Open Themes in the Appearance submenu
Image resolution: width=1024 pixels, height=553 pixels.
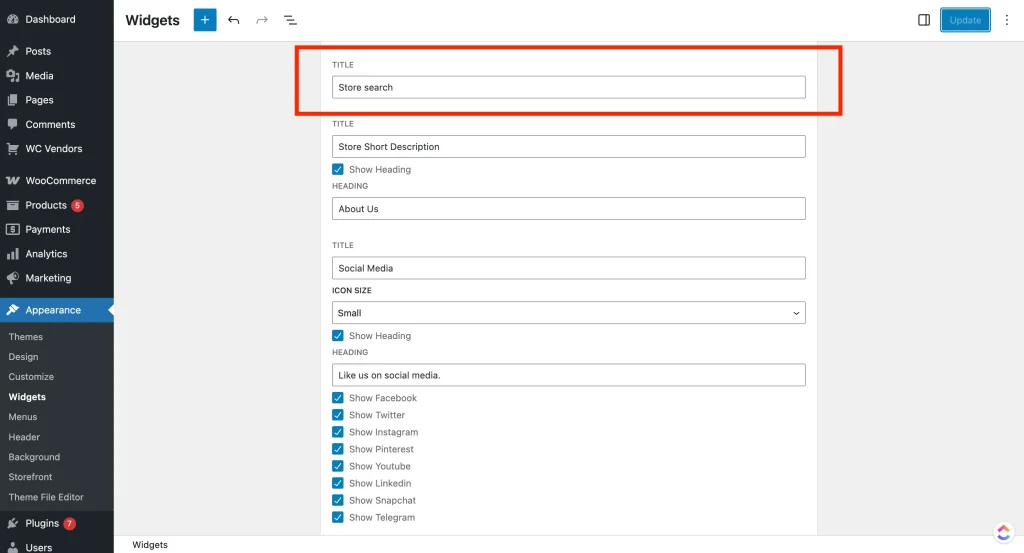26,337
